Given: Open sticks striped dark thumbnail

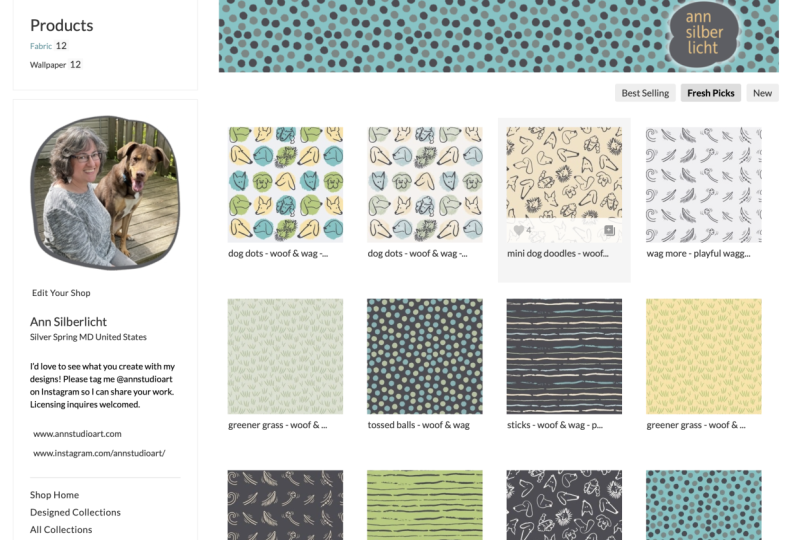Looking at the screenshot, I should (564, 356).
